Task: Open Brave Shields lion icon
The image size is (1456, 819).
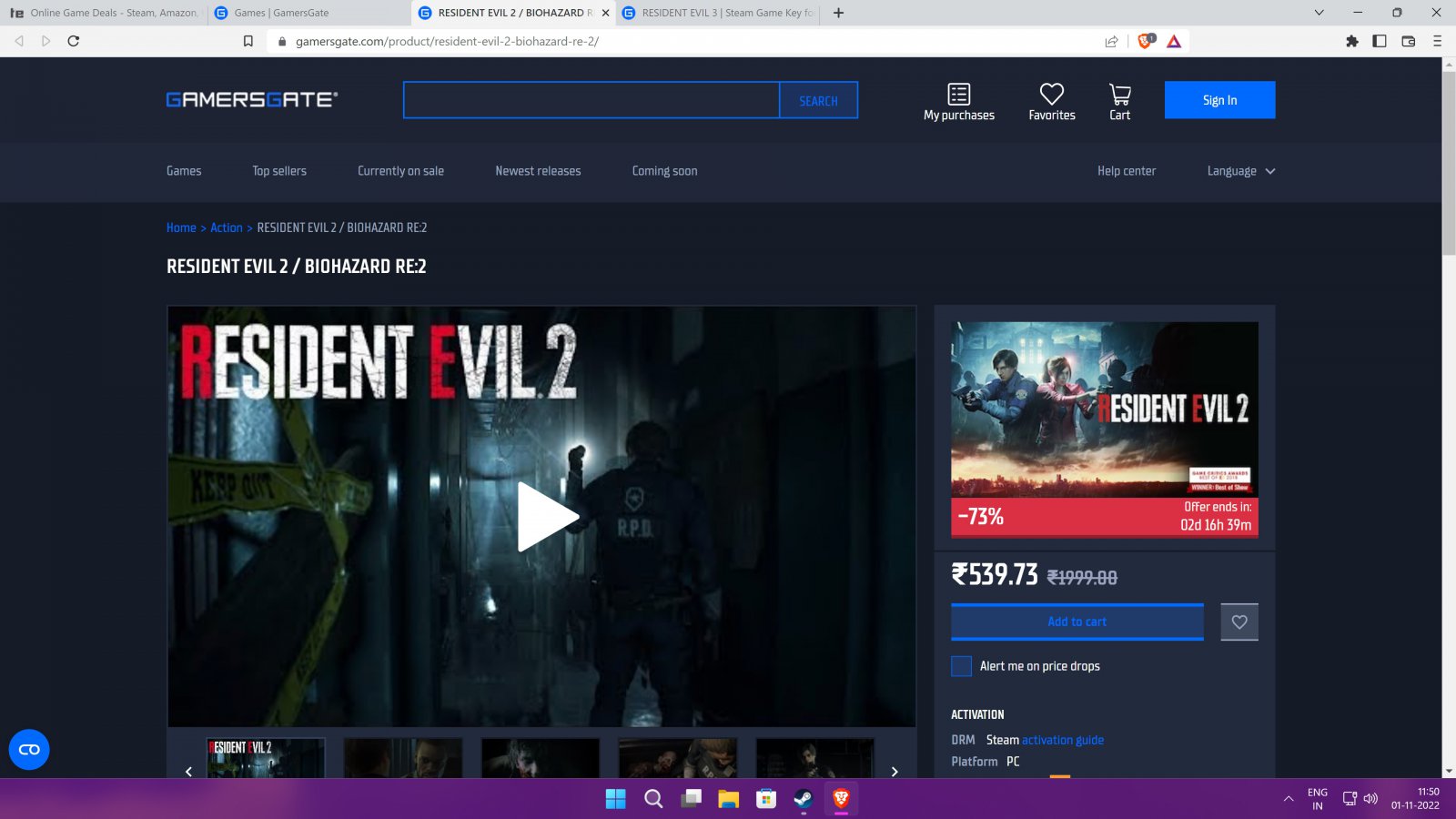Action: pyautogui.click(x=1146, y=41)
